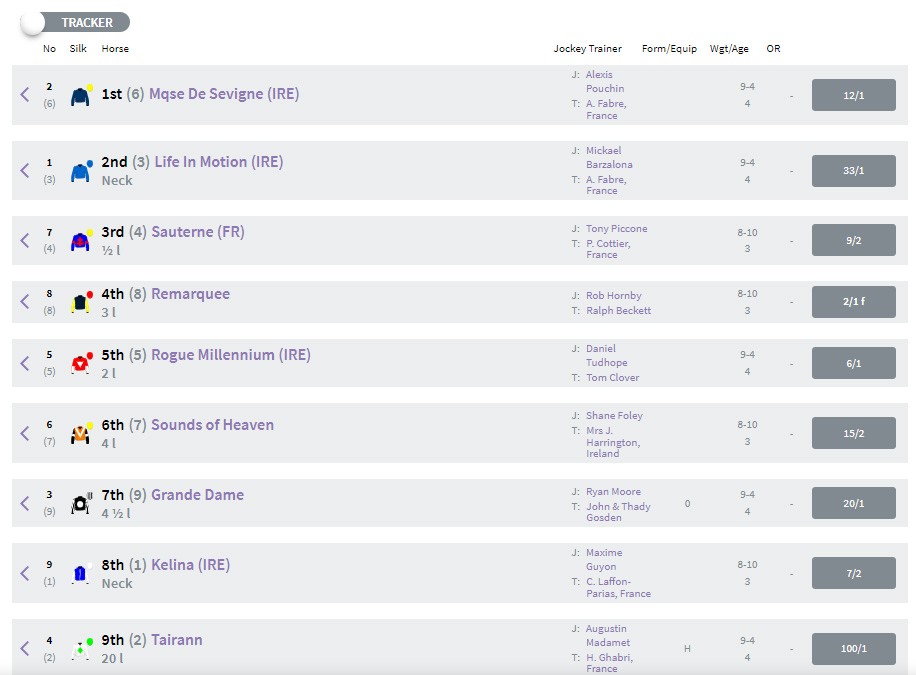The width and height of the screenshot is (916, 675).
Task: Click Mqse De Sevigne's jockey silk icon
Action: [80, 96]
